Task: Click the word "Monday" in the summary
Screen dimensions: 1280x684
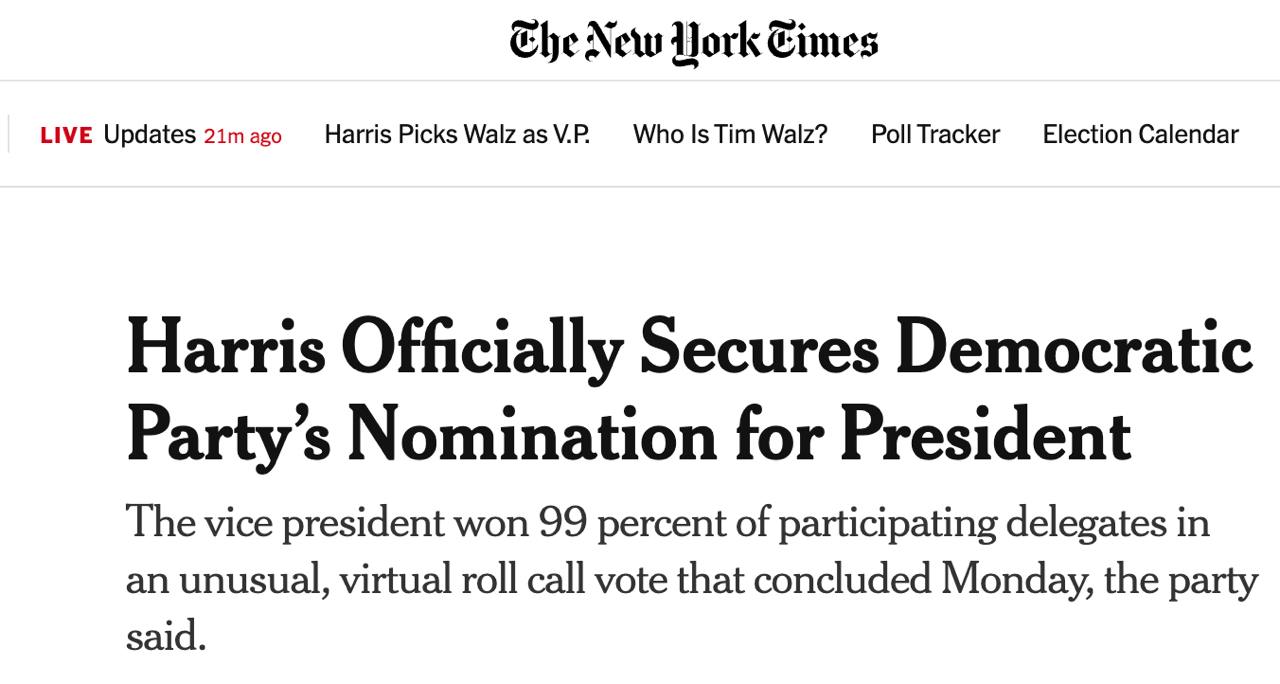Action: 1012,579
